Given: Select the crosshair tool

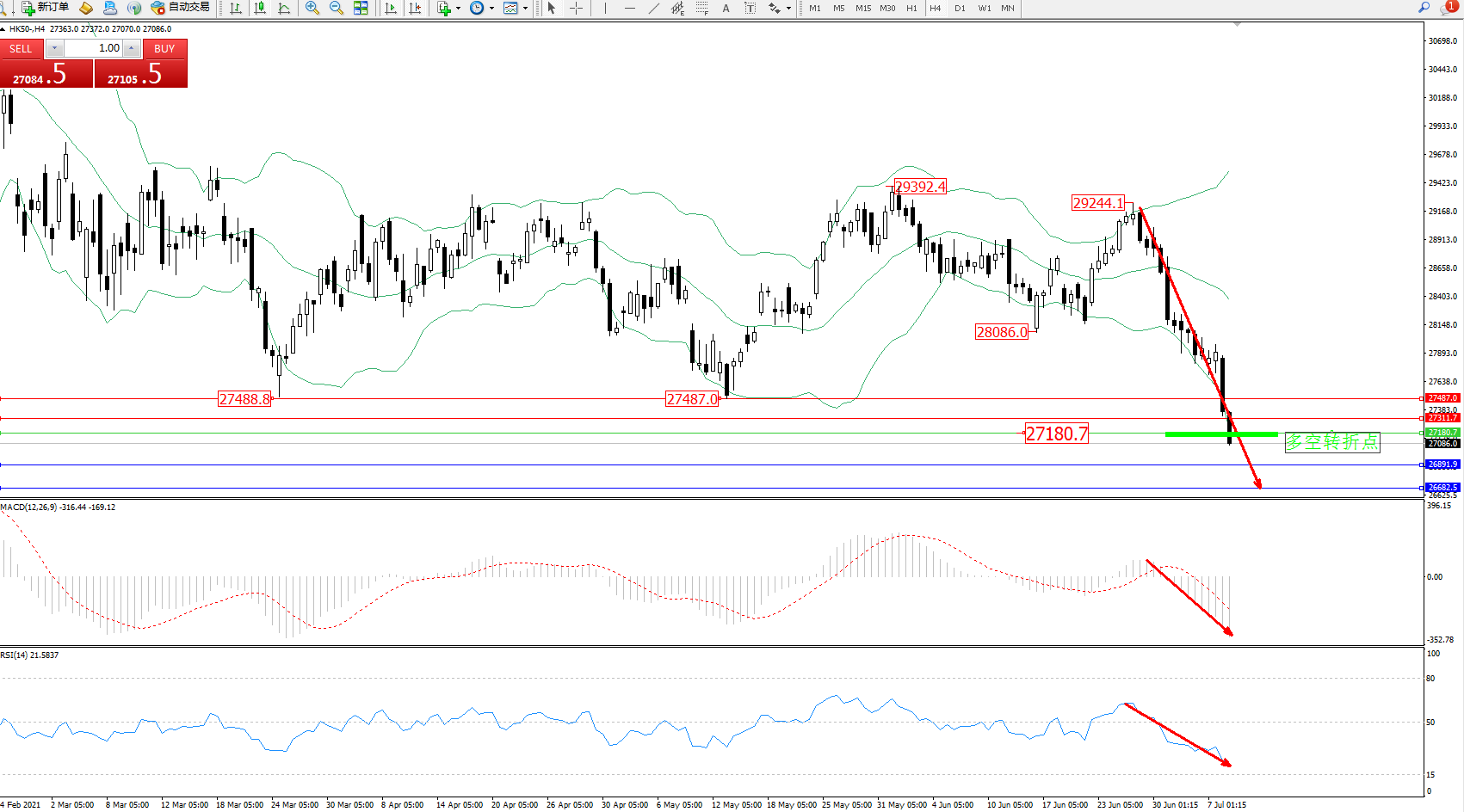Looking at the screenshot, I should pos(576,8).
